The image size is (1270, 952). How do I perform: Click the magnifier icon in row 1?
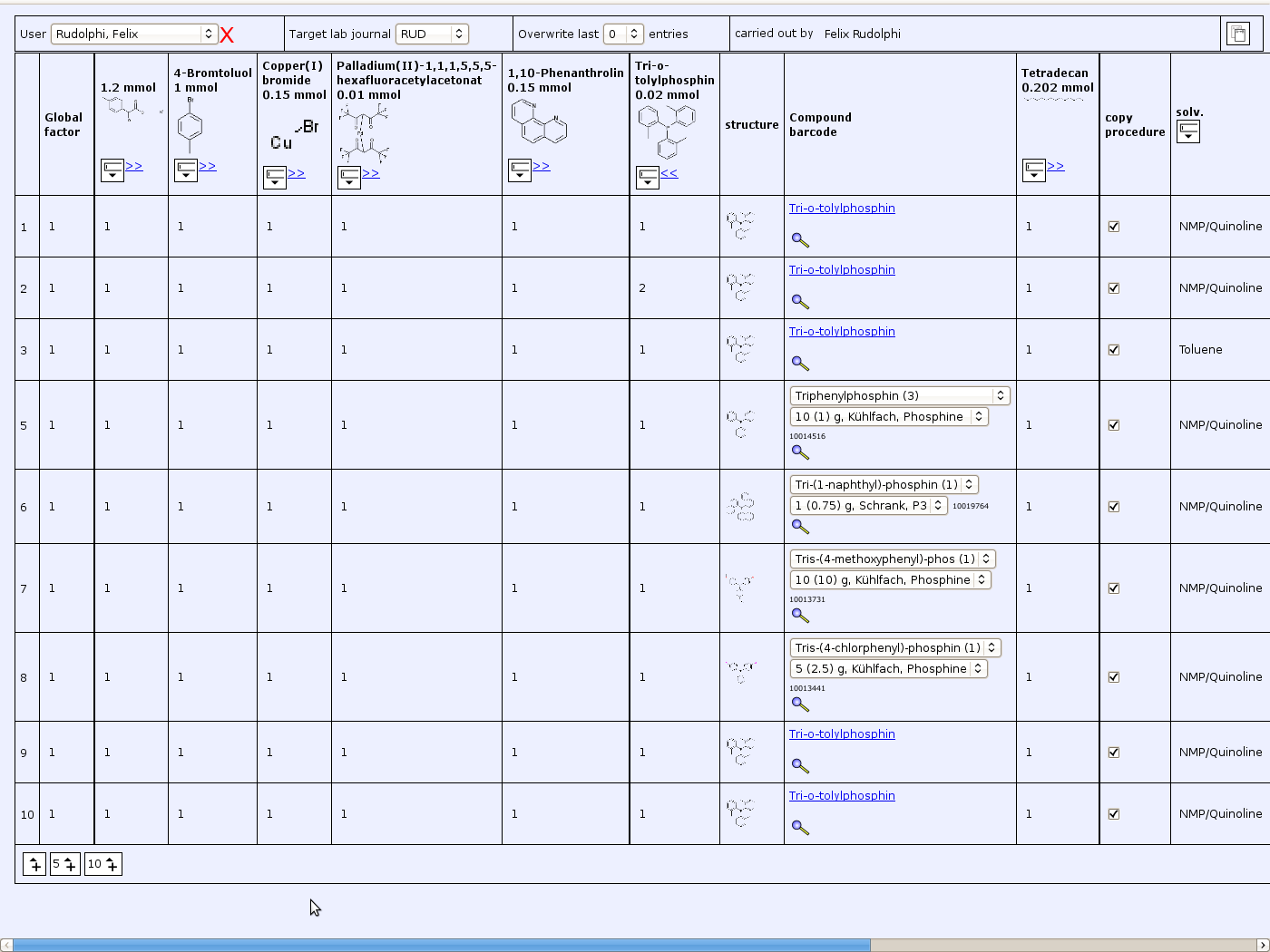[800, 240]
